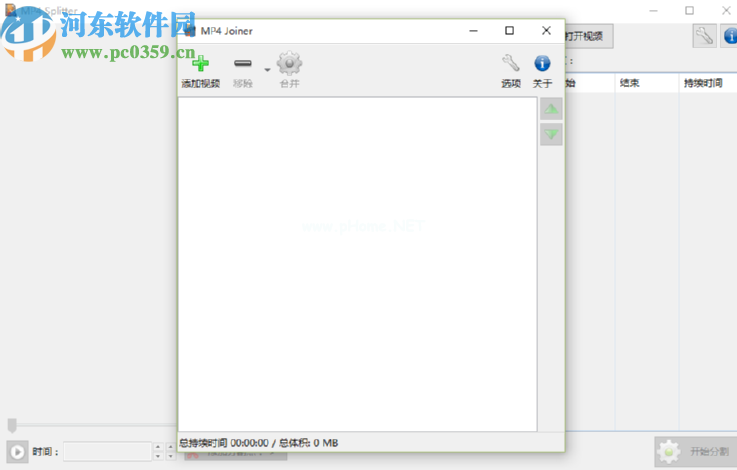Click the green plus Add Video icon
Screen dimensions: 737x470
[x=200, y=63]
